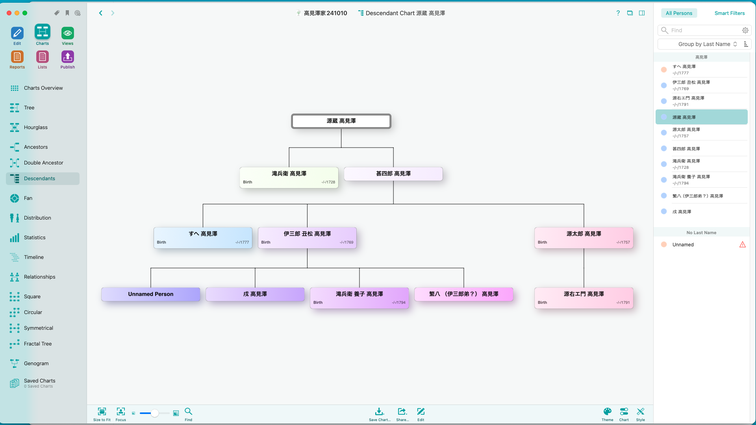This screenshot has height=425, width=756.
Task: Select the 源太郎 高見澤 chart box
Action: tap(583, 238)
